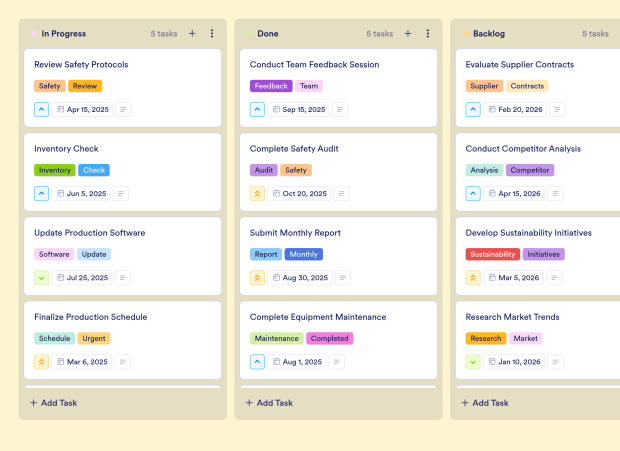Open the Update Production Software card title
Viewport: 620px width, 451px height.
click(x=90, y=233)
